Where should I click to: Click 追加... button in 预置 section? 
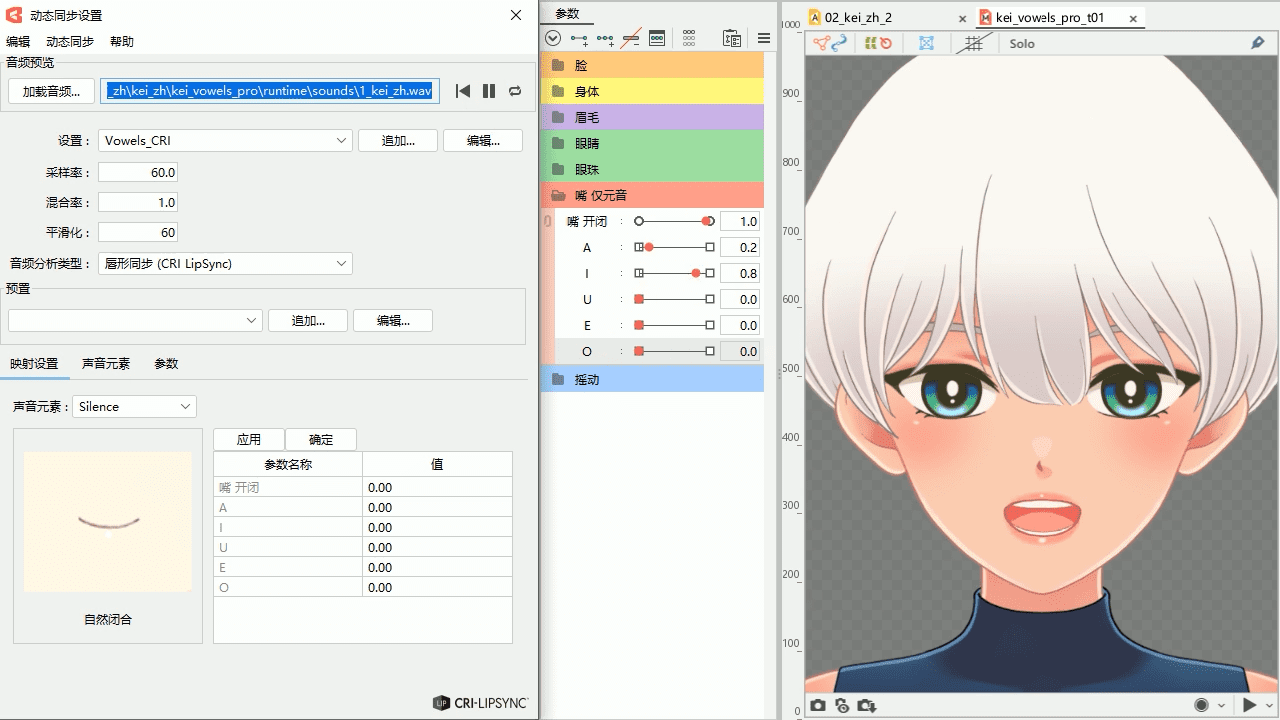click(308, 321)
